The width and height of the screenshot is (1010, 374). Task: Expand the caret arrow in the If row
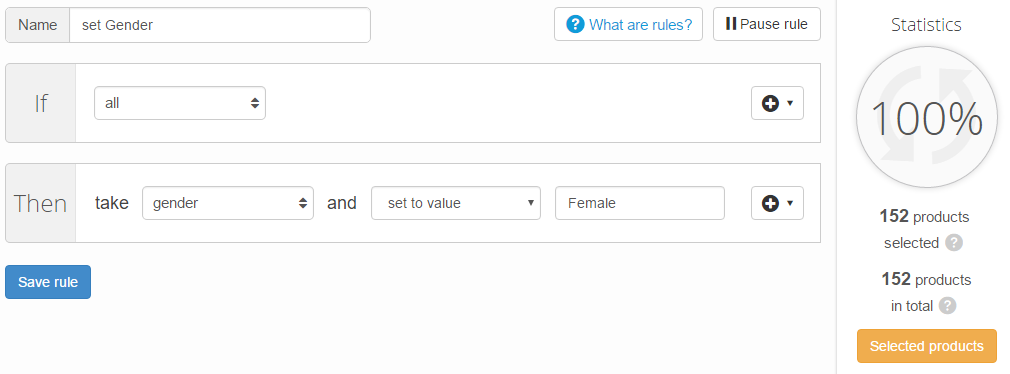790,103
